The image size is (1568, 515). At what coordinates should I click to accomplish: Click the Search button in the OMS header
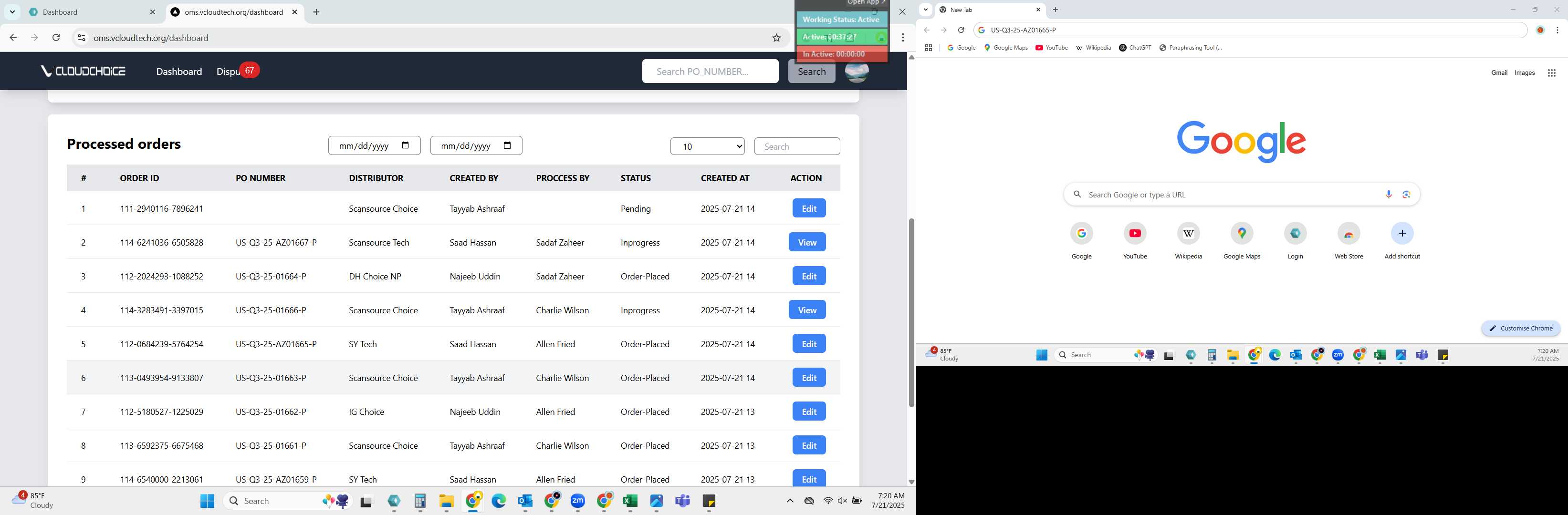click(x=811, y=72)
